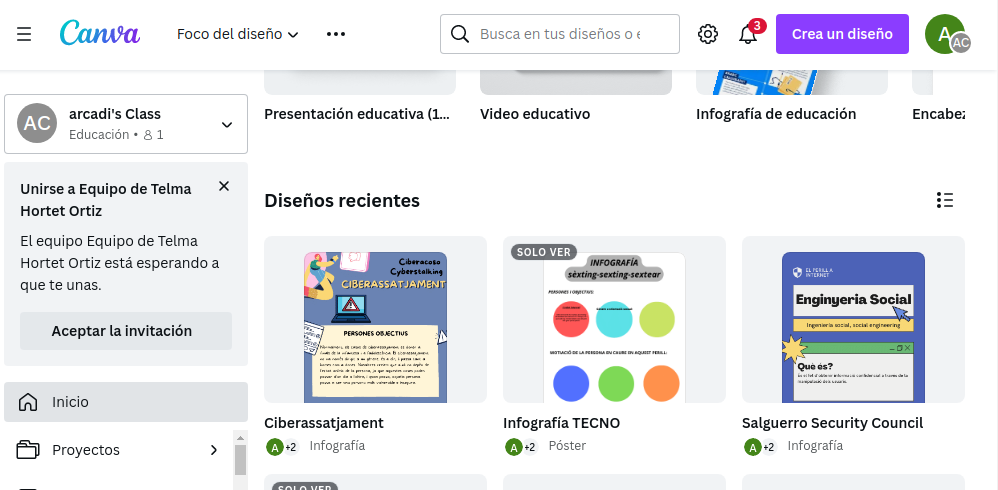Open notifications bell with 3 alerts
998x490 pixels.
pyautogui.click(x=748, y=34)
